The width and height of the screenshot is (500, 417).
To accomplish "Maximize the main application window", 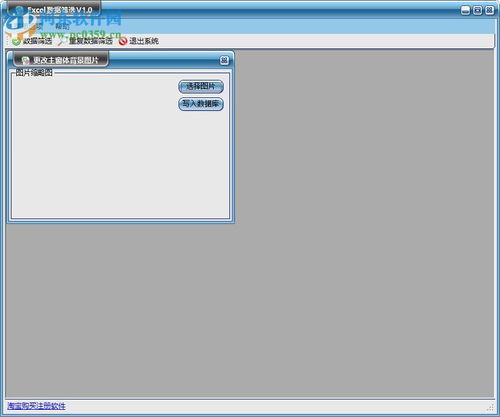I will click(x=477, y=10).
